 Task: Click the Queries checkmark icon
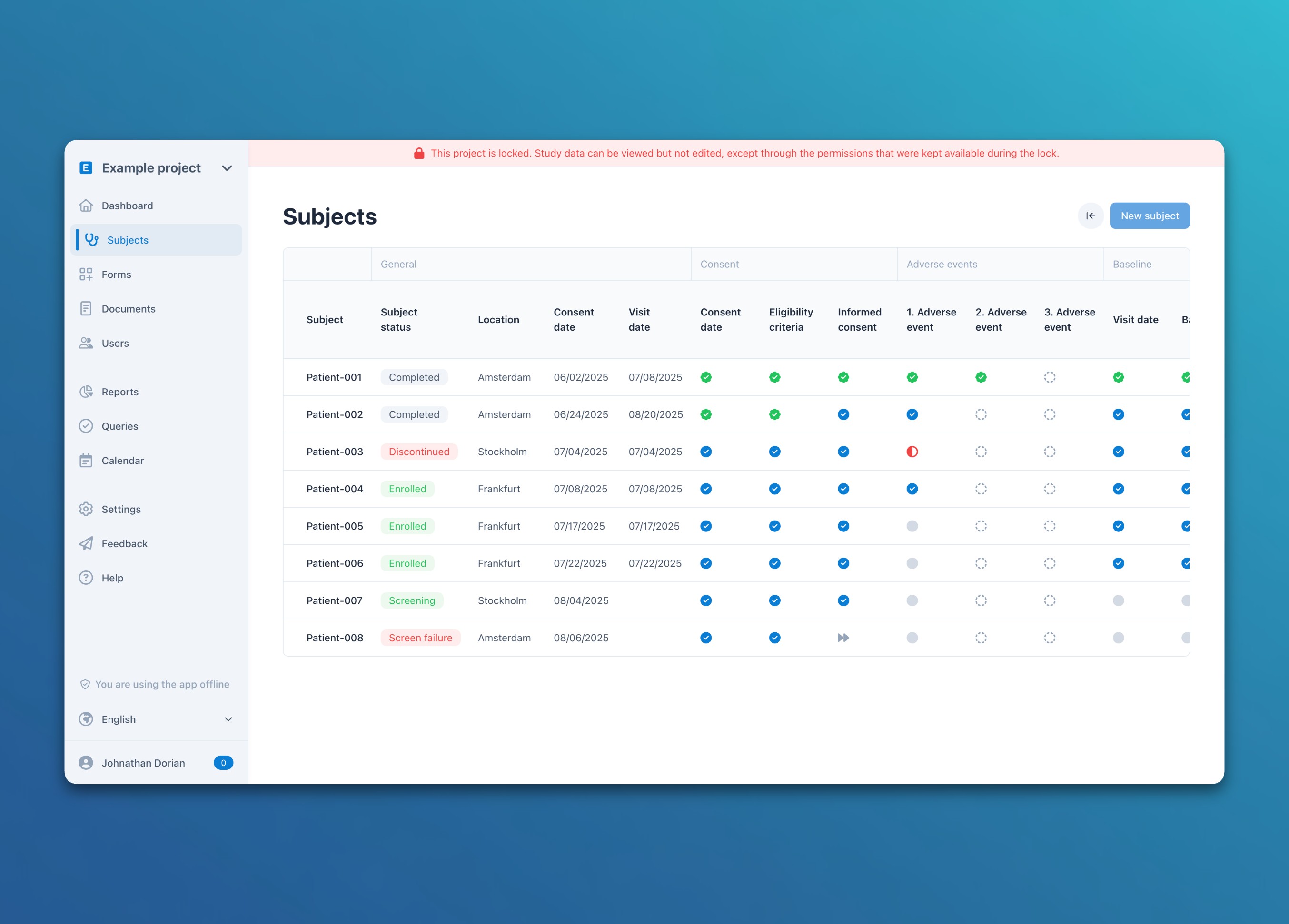coord(86,426)
